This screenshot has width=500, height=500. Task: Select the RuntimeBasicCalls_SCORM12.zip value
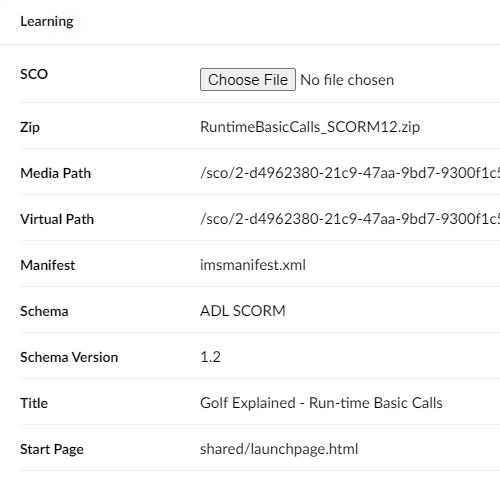coord(310,127)
